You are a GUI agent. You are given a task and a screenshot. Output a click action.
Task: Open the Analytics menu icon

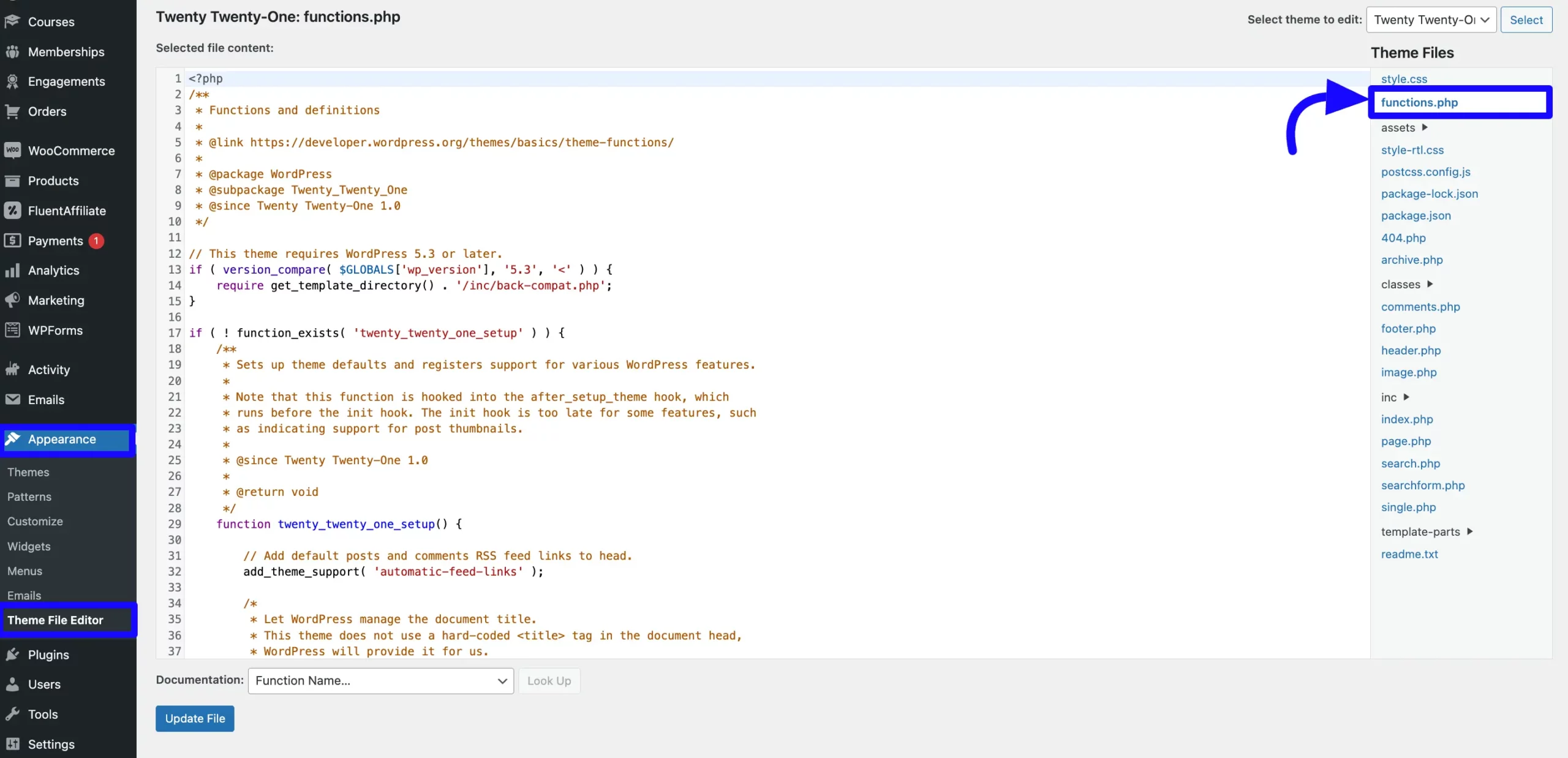(x=13, y=270)
